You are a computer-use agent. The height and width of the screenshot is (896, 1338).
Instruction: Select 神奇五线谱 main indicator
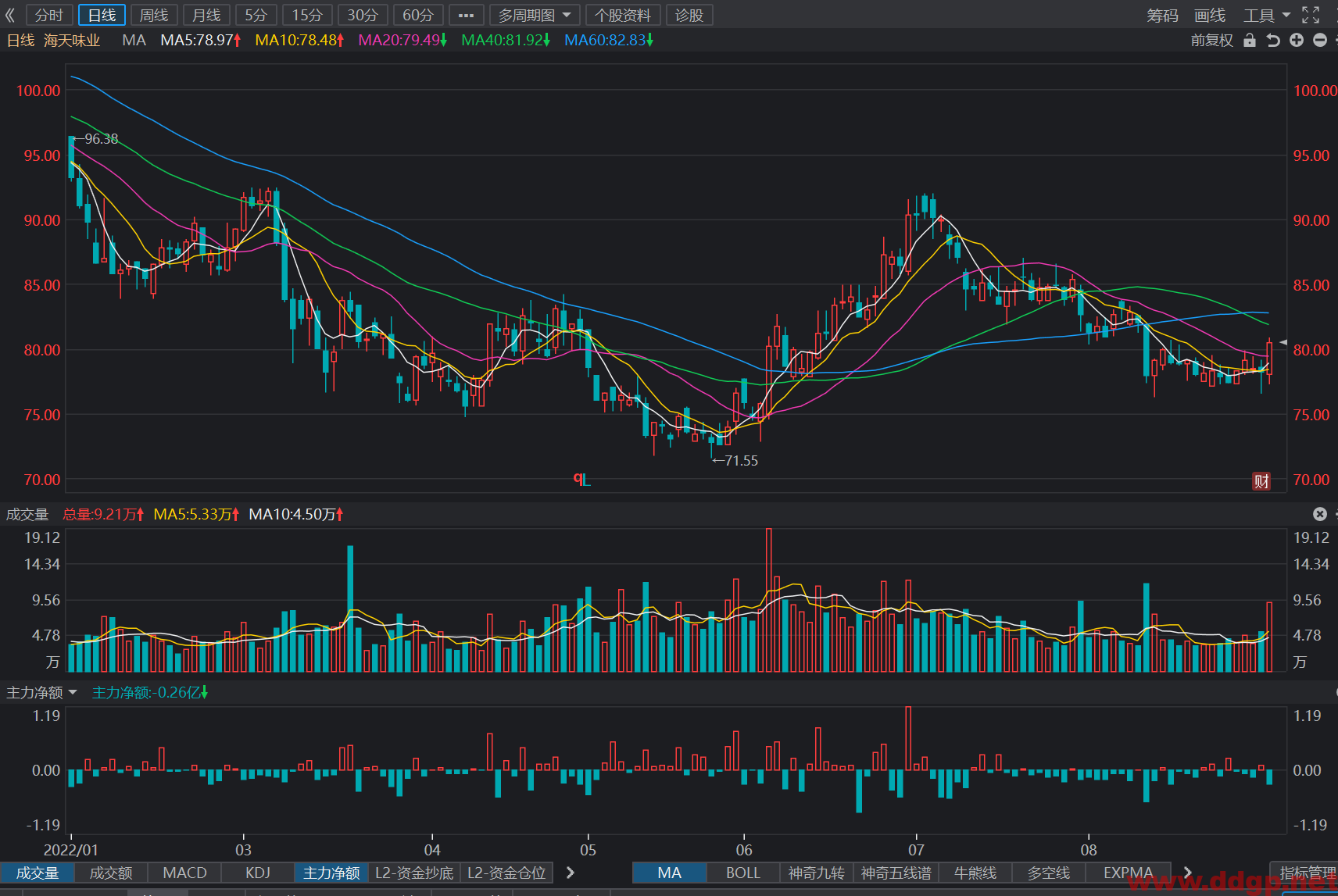[x=896, y=873]
